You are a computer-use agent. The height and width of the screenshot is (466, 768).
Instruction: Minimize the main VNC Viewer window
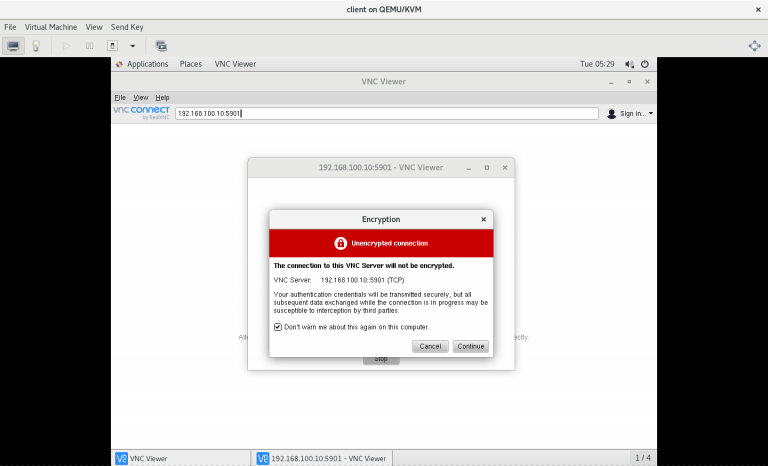pos(611,82)
